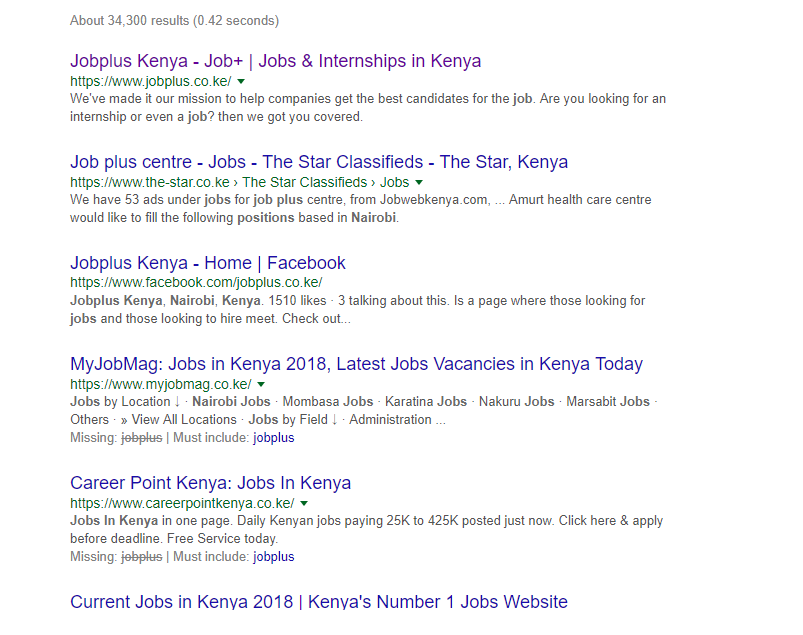Click the Must include jobplus link under Career Point

tap(273, 557)
